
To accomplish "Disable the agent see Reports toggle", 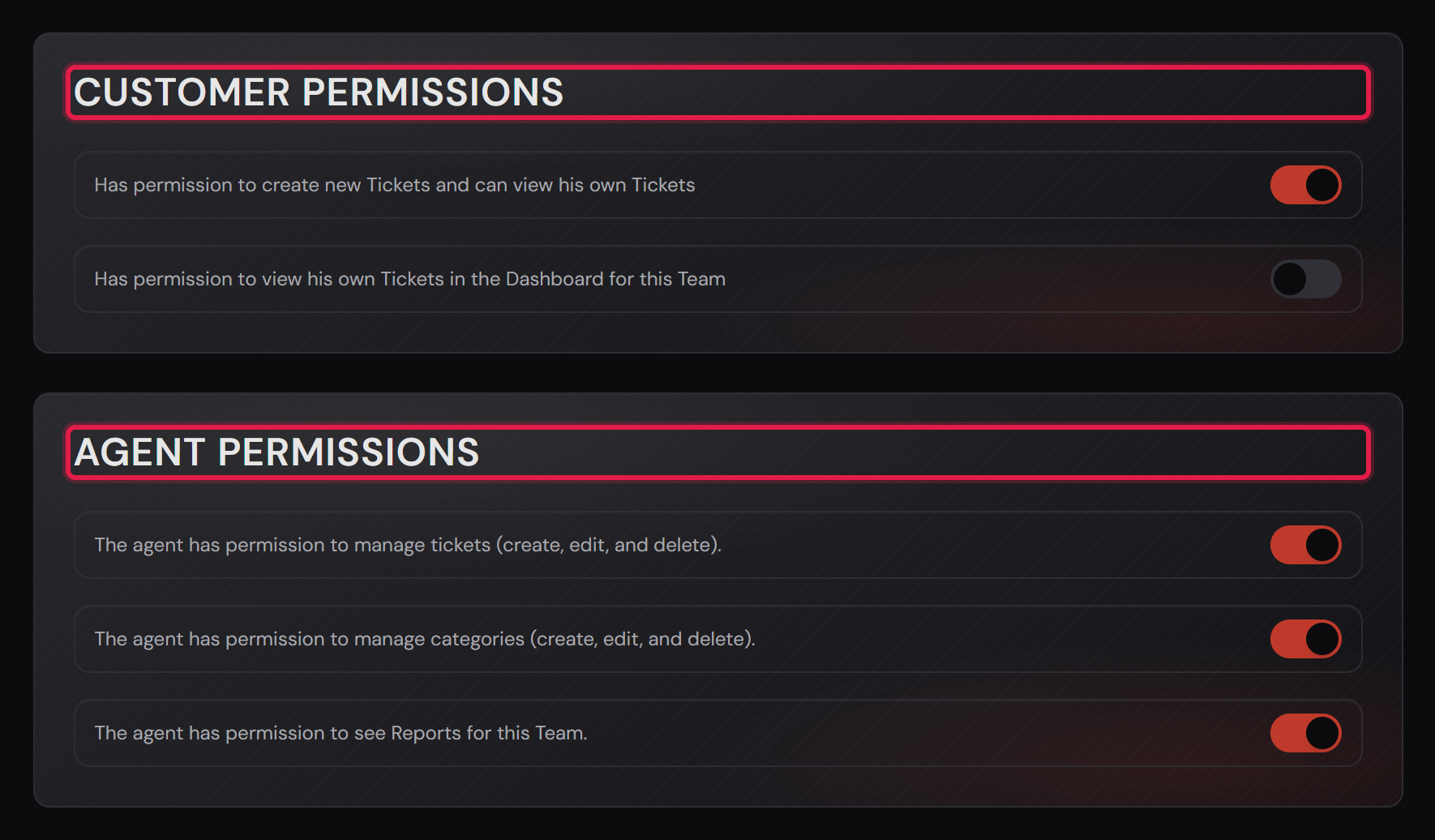I will pos(1305,733).
